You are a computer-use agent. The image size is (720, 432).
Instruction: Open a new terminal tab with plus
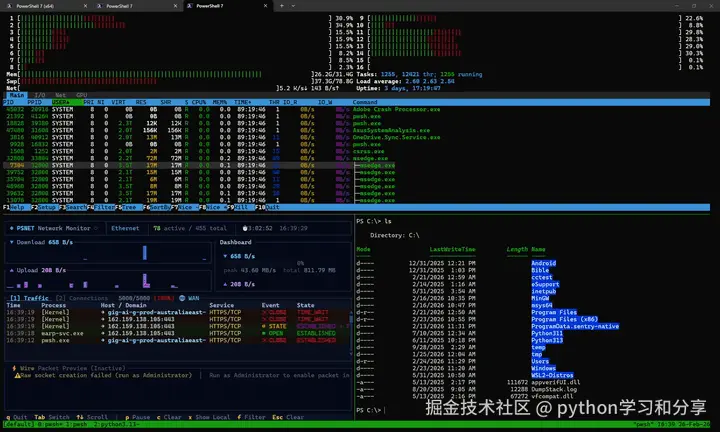(x=281, y=6)
